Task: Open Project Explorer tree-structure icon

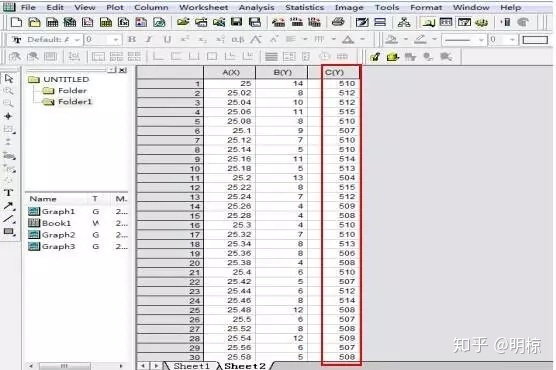Action: [404, 23]
